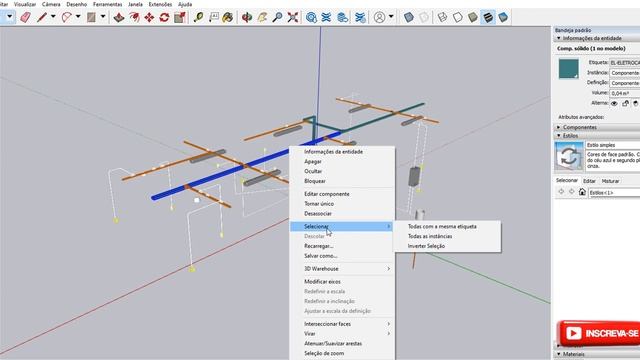Switch to the Misturar styles tab
Image resolution: width=640 pixels, height=360 pixels.
[610, 181]
